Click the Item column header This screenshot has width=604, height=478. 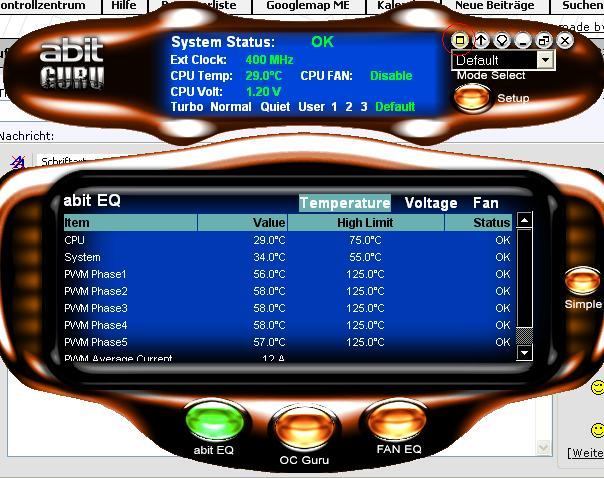tap(130, 223)
